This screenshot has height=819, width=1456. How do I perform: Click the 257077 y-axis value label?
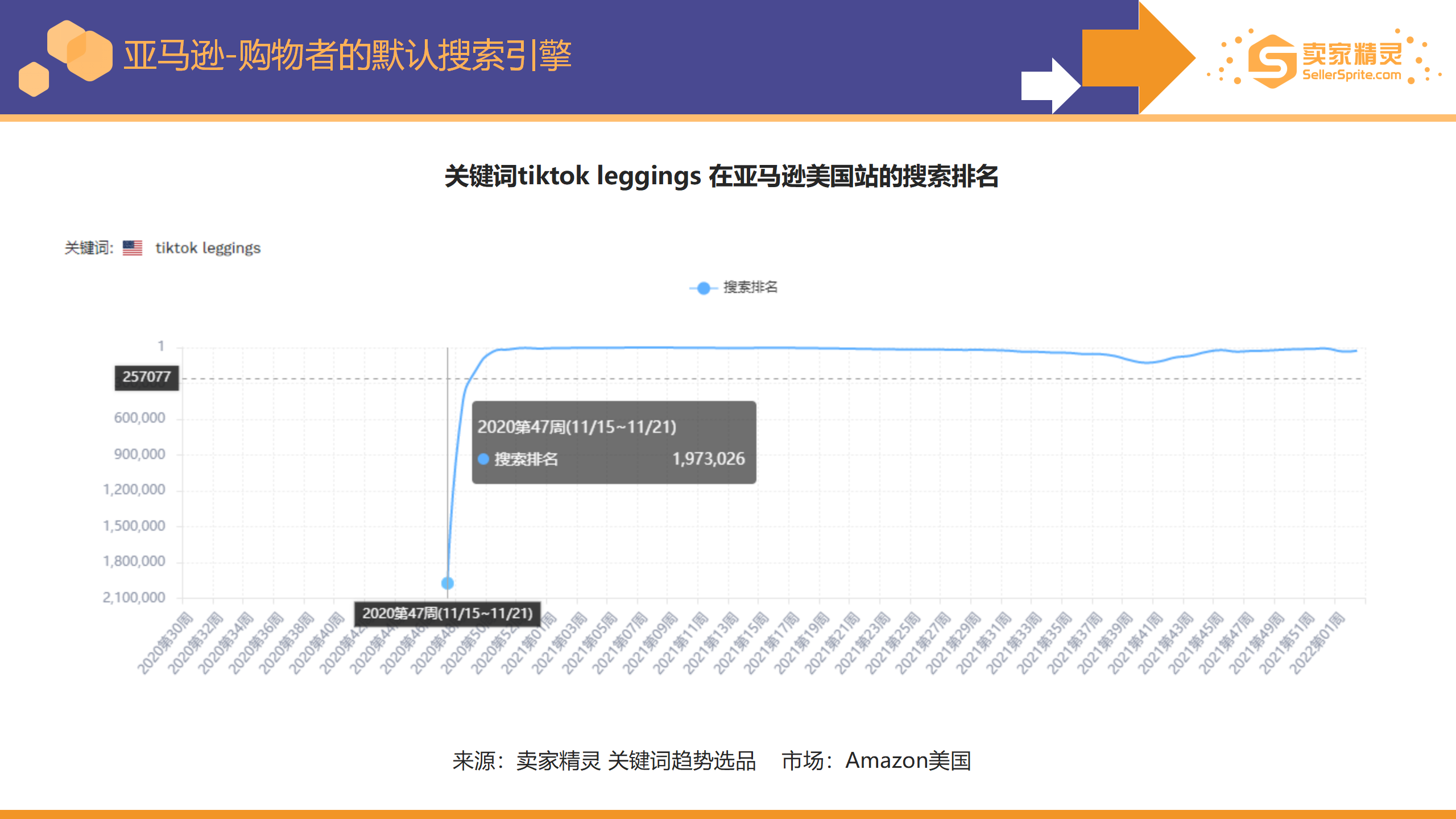tap(147, 377)
